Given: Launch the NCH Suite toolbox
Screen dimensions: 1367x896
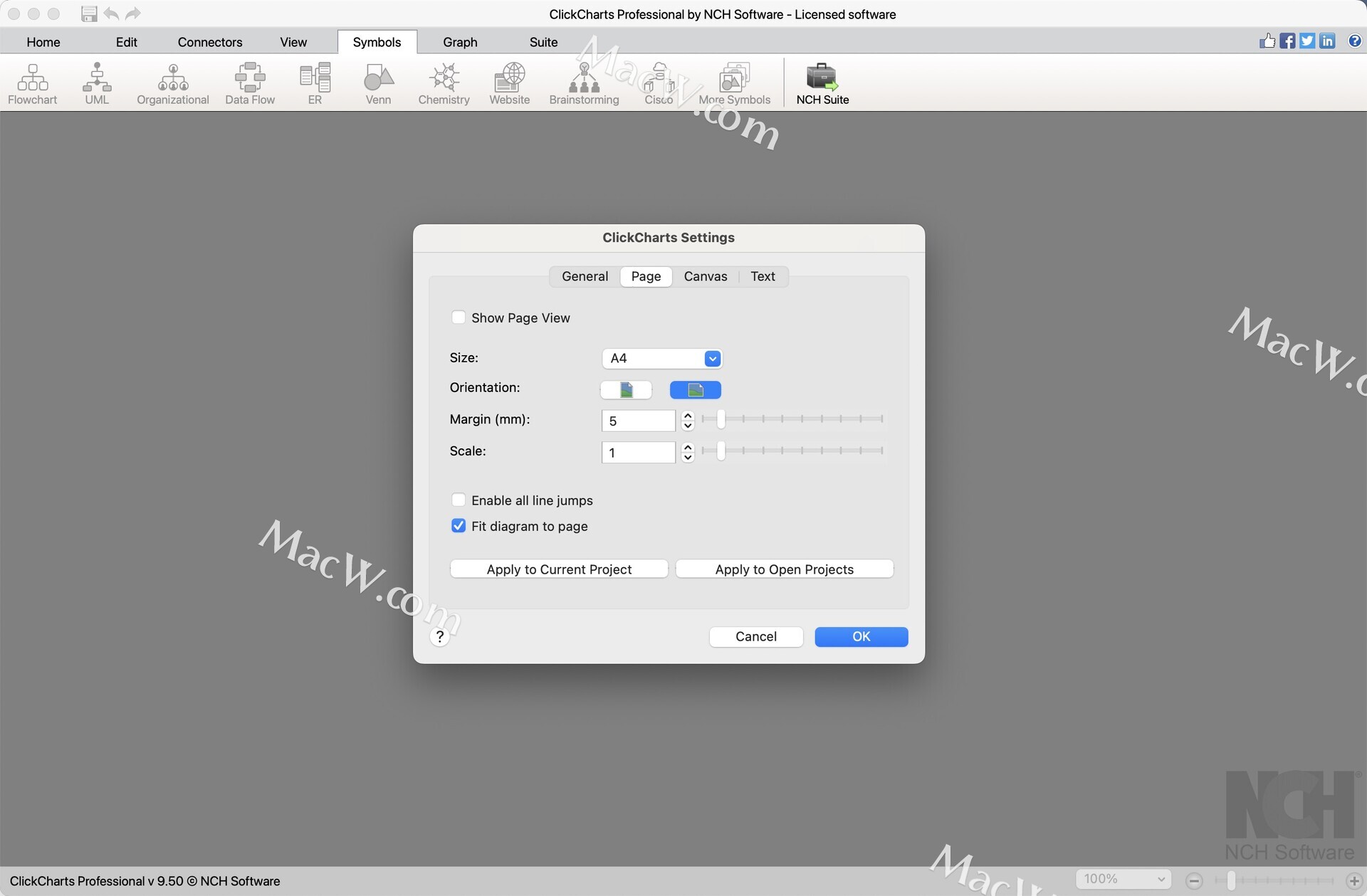Looking at the screenshot, I should pos(822,83).
